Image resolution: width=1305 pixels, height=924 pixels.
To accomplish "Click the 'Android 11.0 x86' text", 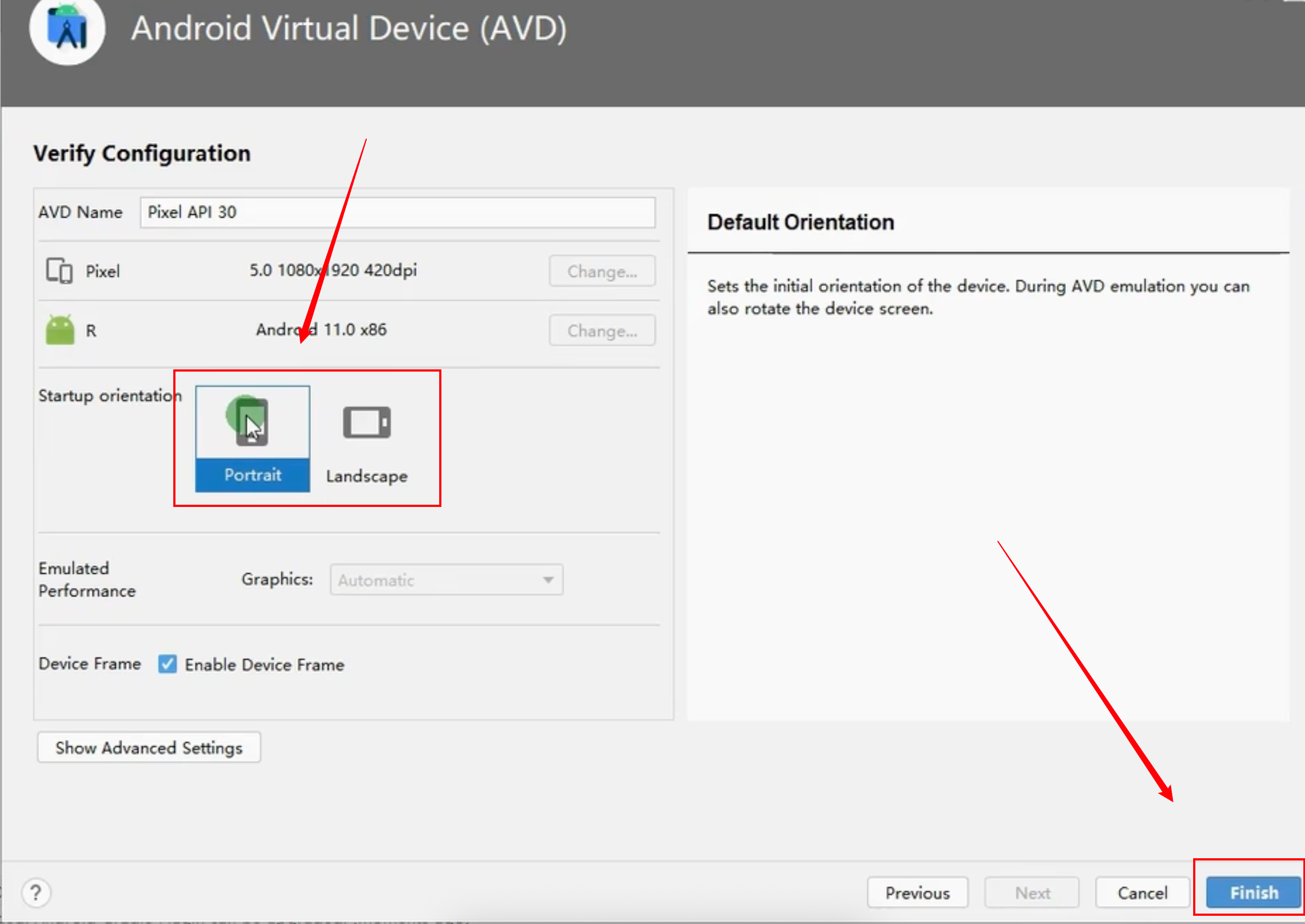I will click(321, 330).
